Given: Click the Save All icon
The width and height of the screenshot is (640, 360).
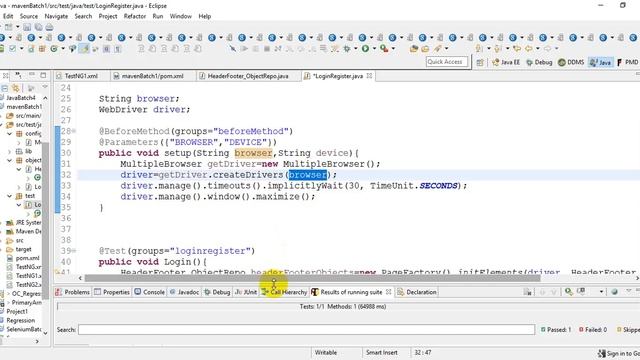Looking at the screenshot, I should coord(38,27).
